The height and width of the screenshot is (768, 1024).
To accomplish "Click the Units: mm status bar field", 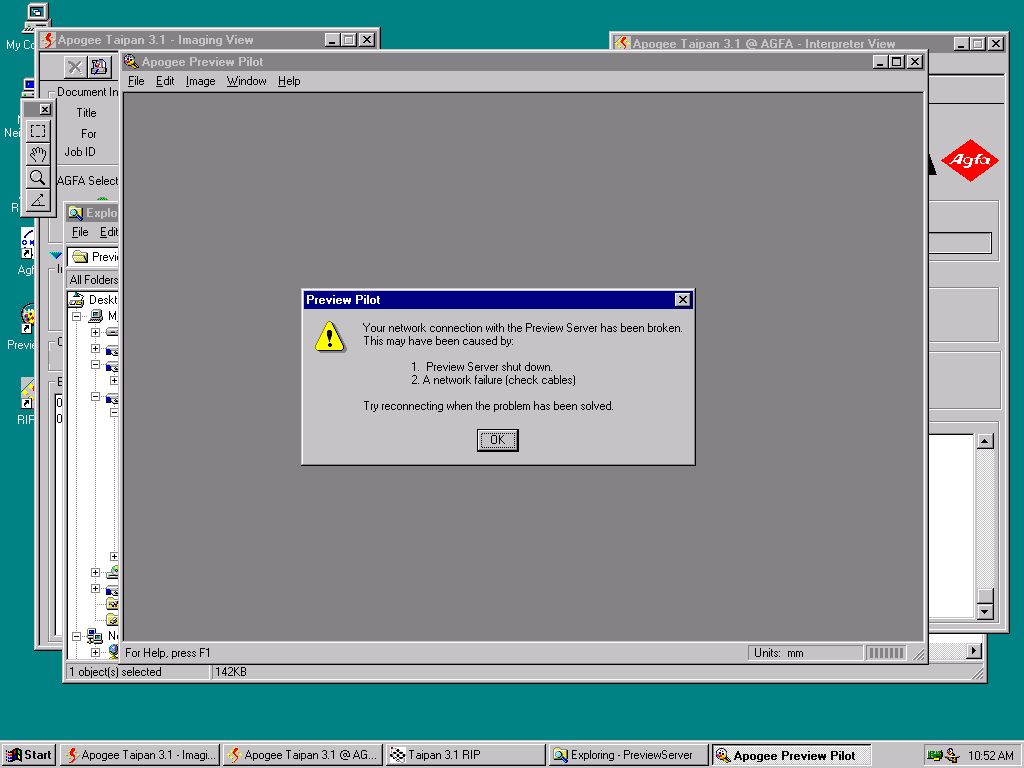I will coord(805,652).
